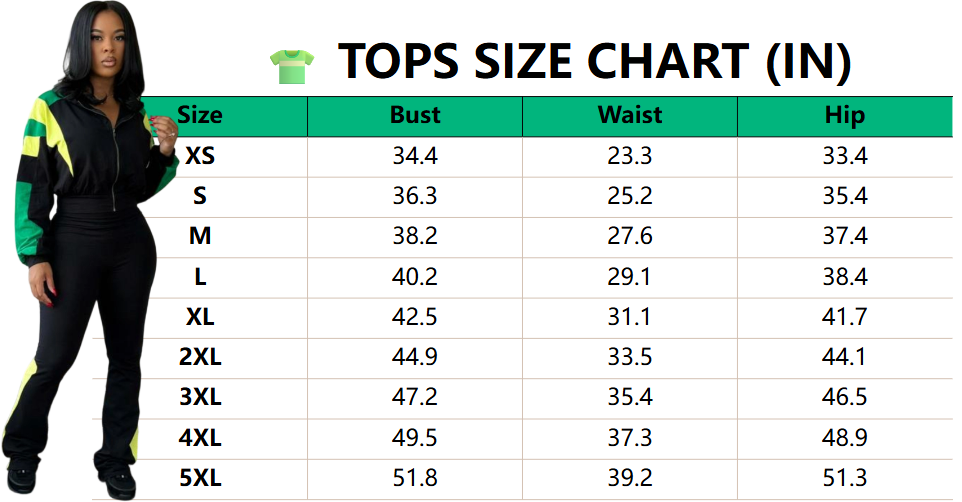
Task: Select the Bust column header
Action: click(415, 115)
